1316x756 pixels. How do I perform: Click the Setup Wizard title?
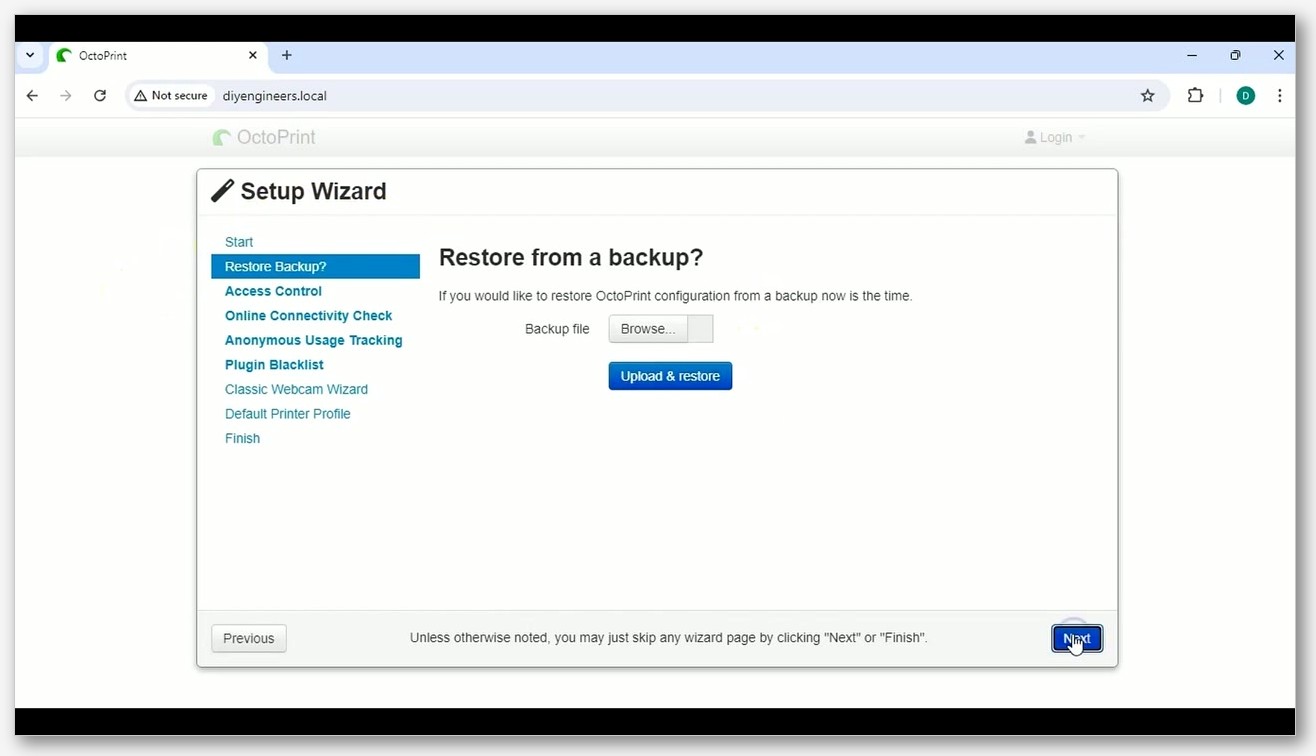click(313, 191)
